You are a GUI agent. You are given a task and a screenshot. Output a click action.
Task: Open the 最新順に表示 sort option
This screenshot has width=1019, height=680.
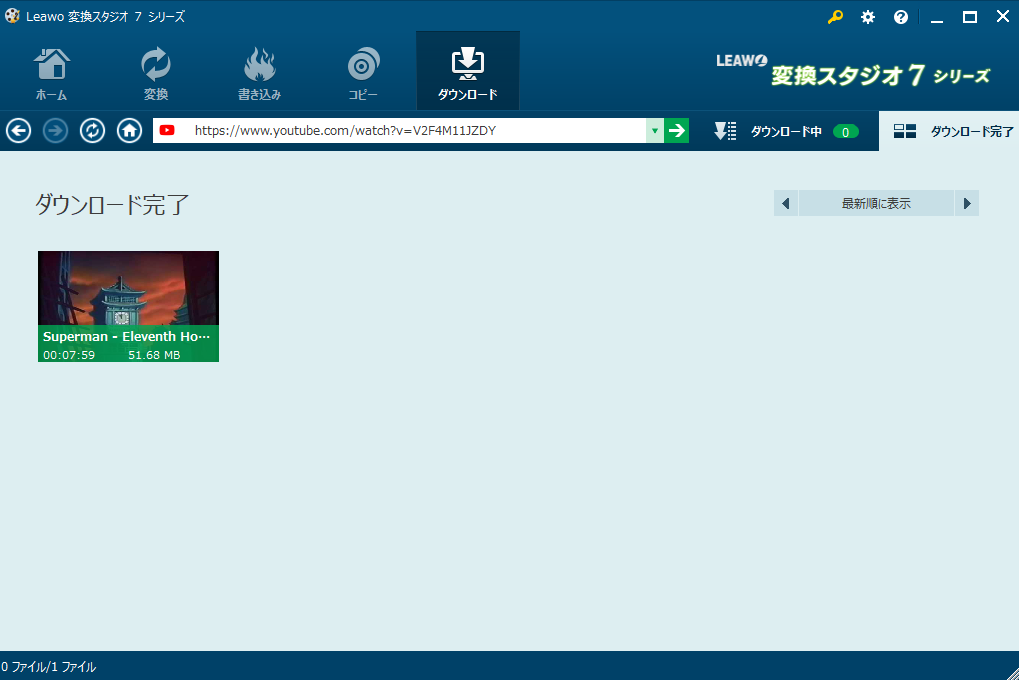(x=876, y=203)
